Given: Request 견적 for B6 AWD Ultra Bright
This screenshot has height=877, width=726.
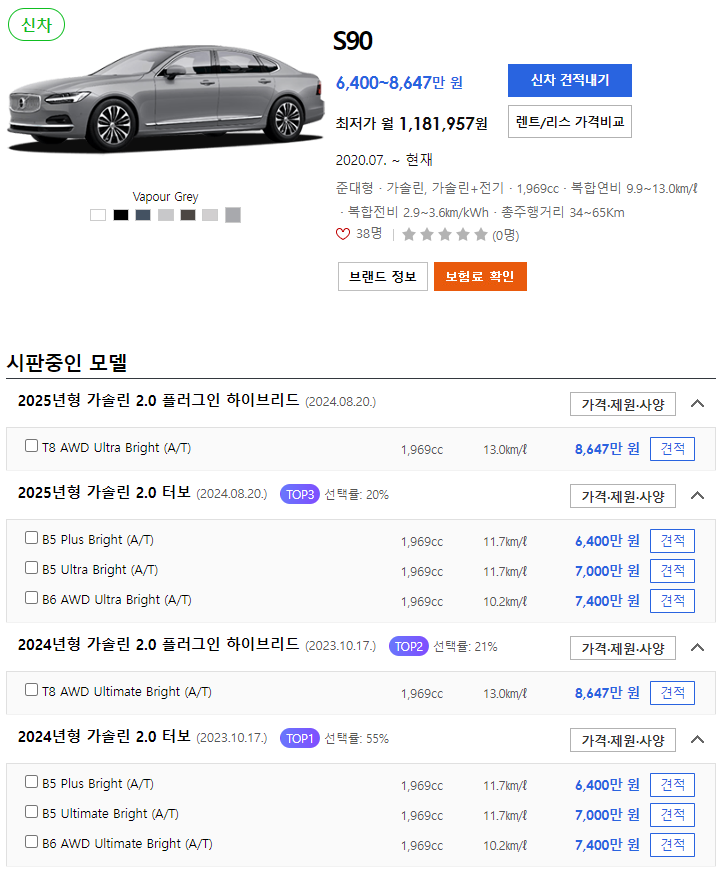Looking at the screenshot, I should point(672,601).
